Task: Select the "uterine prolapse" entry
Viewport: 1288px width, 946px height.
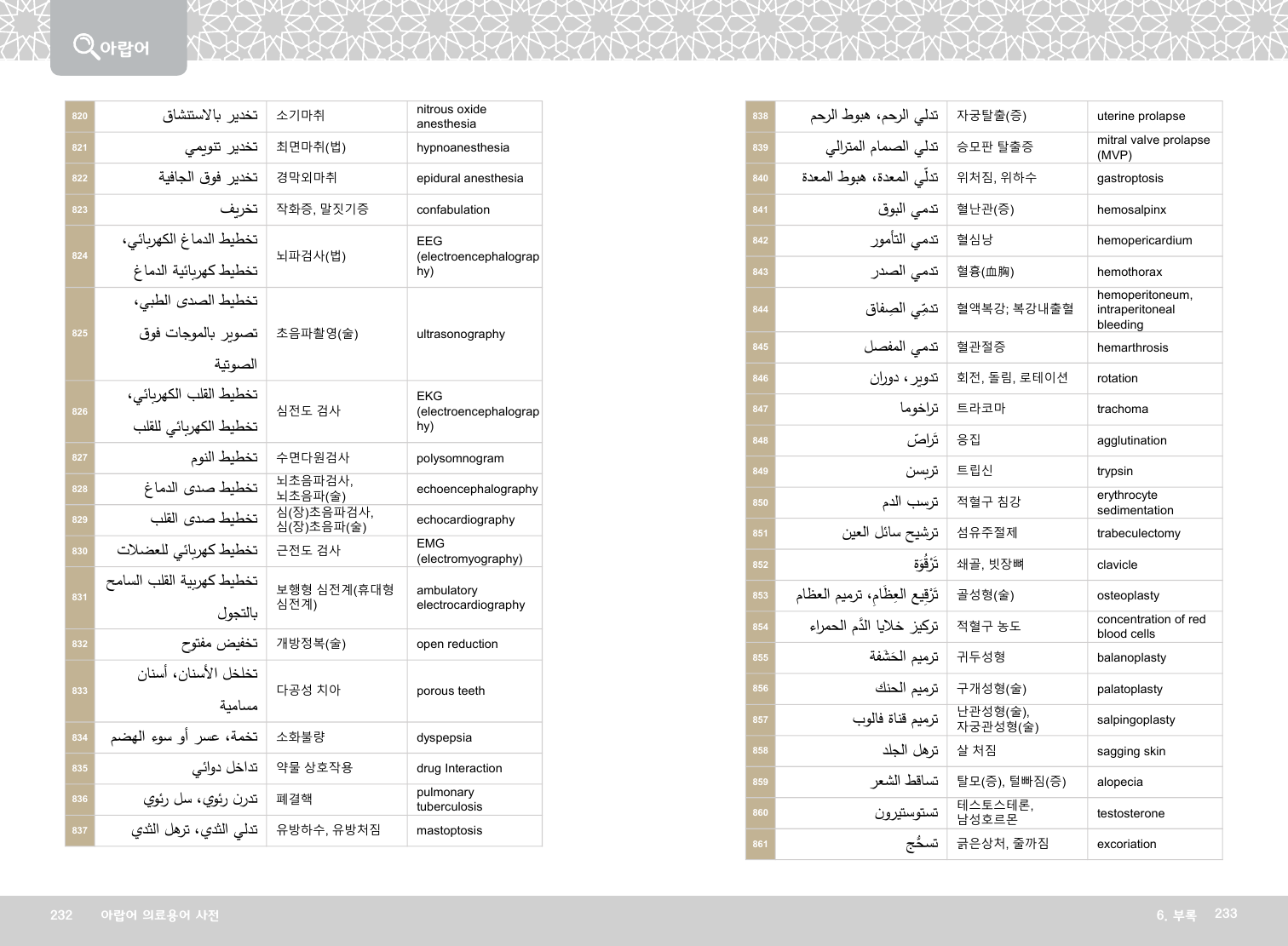Action: 1141,117
